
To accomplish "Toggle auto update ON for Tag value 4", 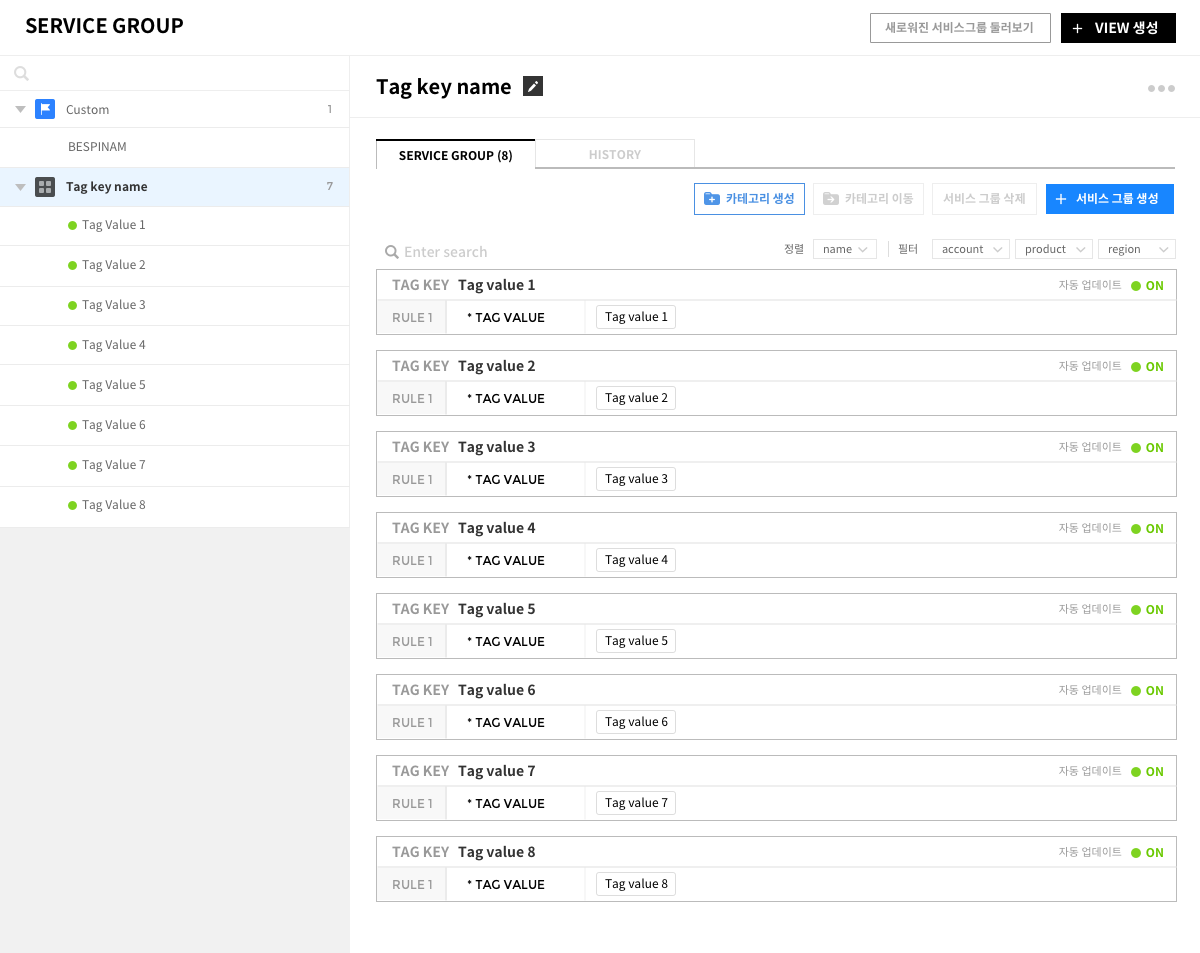I will point(1147,529).
